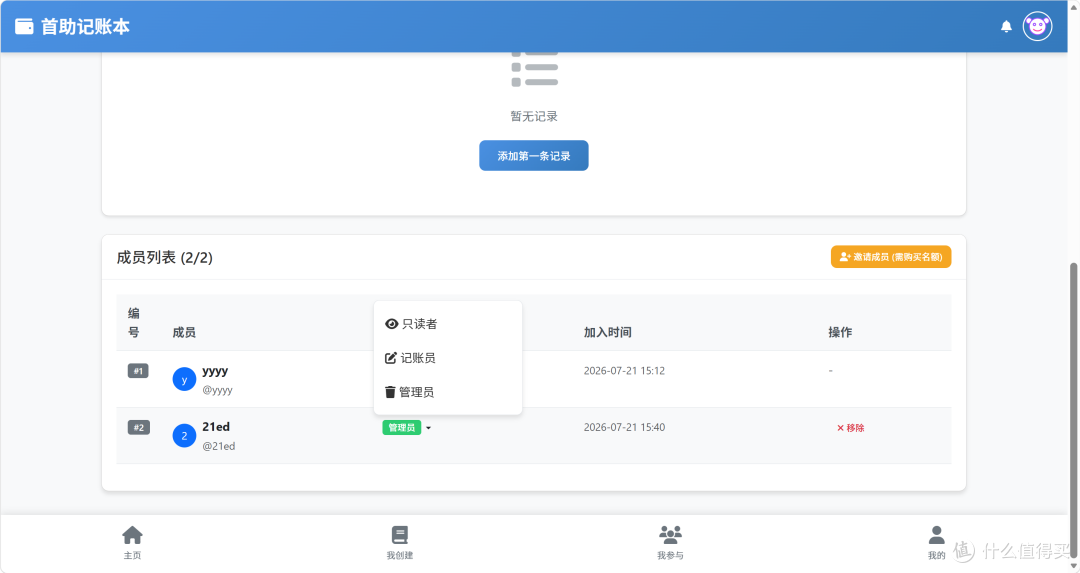This screenshot has width=1080, height=573.
Task: Click the edit icon beside 记账员
Action: (x=391, y=358)
